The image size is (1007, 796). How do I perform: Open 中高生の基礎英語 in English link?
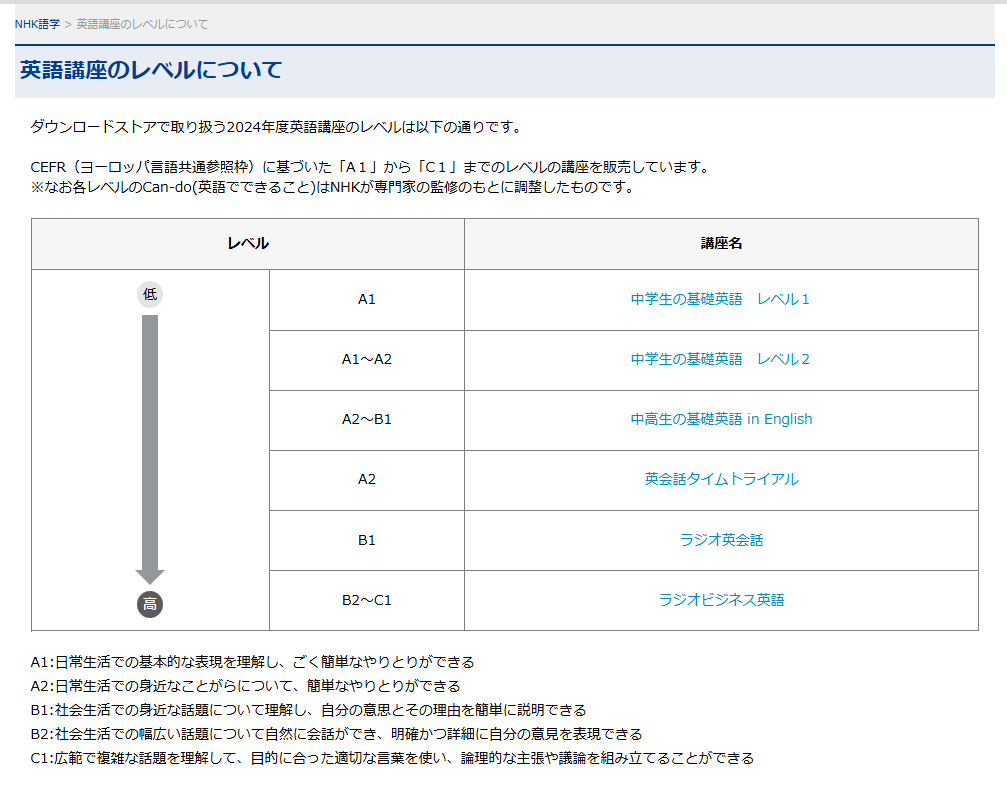[x=721, y=419]
